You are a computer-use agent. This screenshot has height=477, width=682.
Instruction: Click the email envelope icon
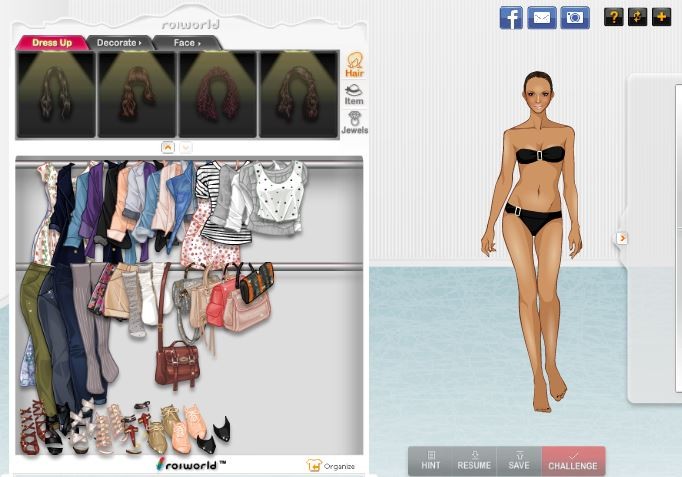tap(542, 17)
